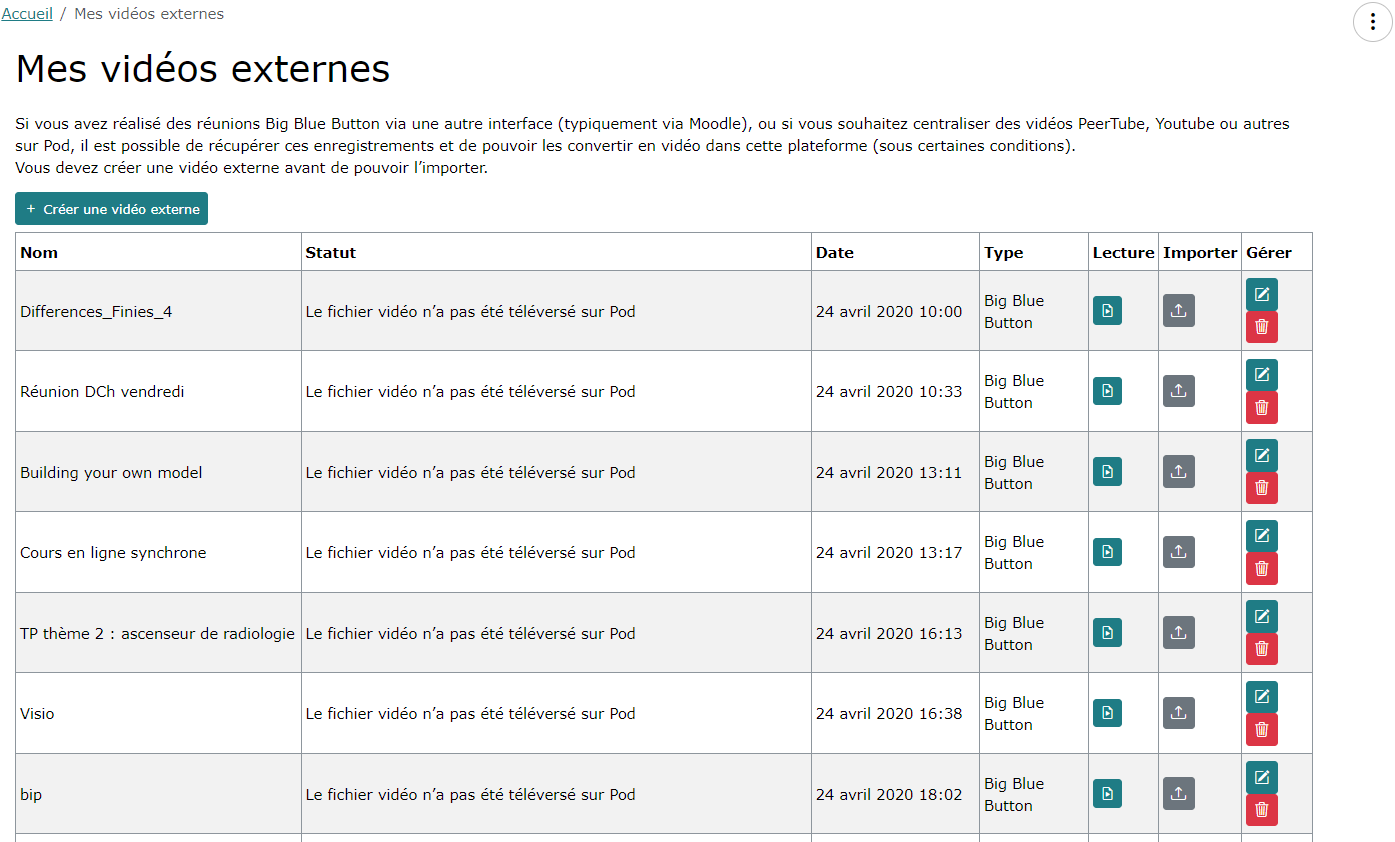
Task: Delete the bip external video
Action: [1261, 810]
